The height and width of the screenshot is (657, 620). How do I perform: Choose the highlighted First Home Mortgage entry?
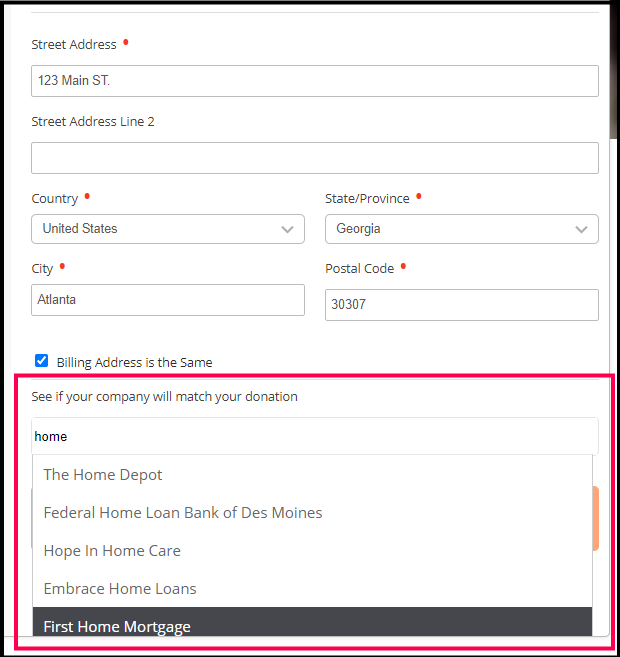313,622
